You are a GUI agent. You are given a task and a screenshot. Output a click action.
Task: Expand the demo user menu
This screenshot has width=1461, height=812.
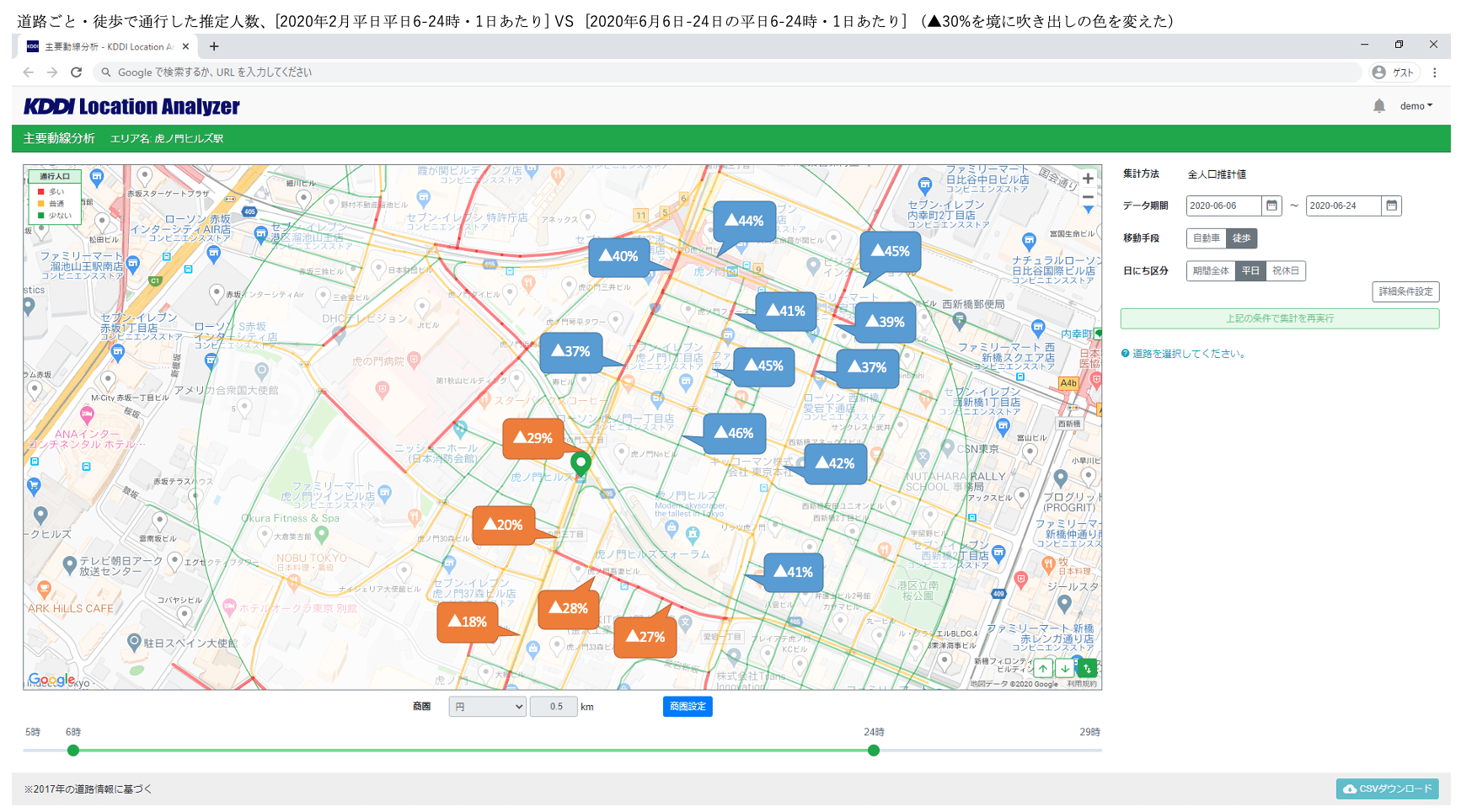tap(1416, 106)
